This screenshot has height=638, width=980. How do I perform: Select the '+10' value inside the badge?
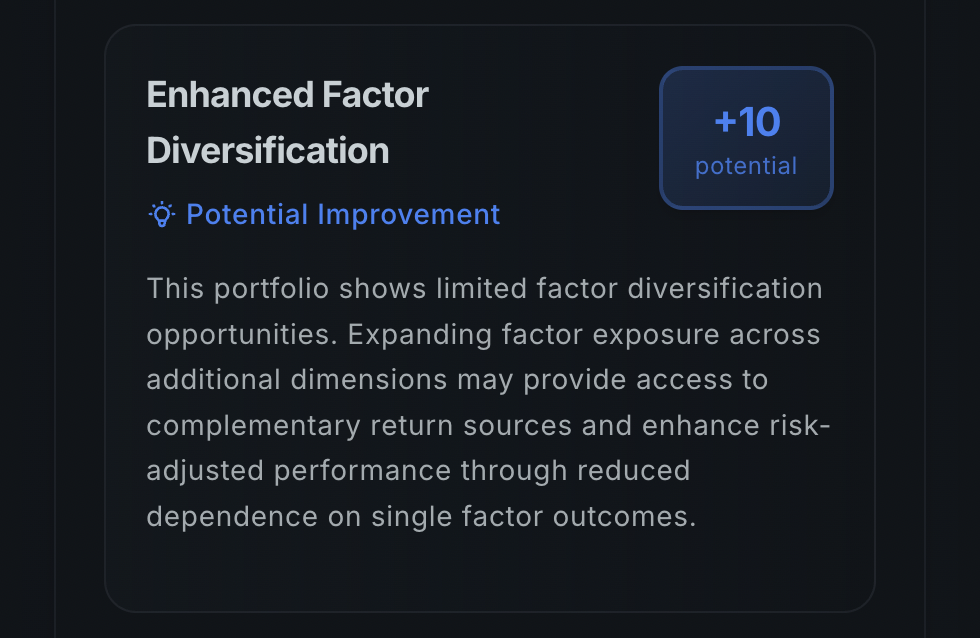(746, 121)
